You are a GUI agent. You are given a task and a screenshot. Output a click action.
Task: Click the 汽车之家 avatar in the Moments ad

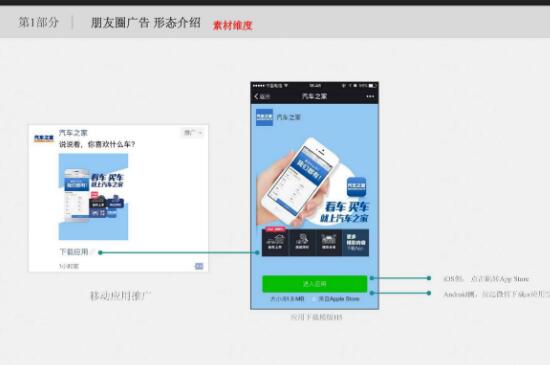point(43,138)
